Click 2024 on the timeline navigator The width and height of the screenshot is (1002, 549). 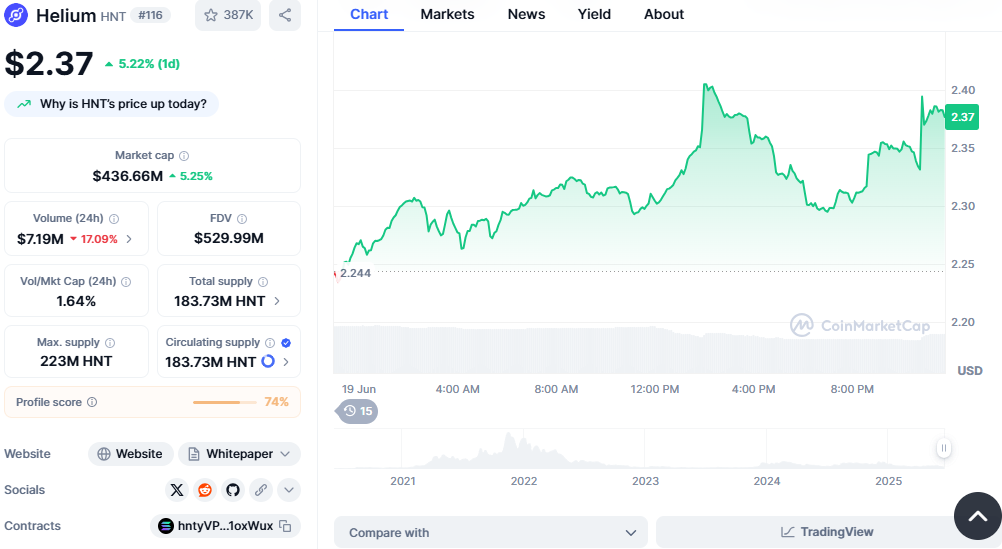point(767,481)
